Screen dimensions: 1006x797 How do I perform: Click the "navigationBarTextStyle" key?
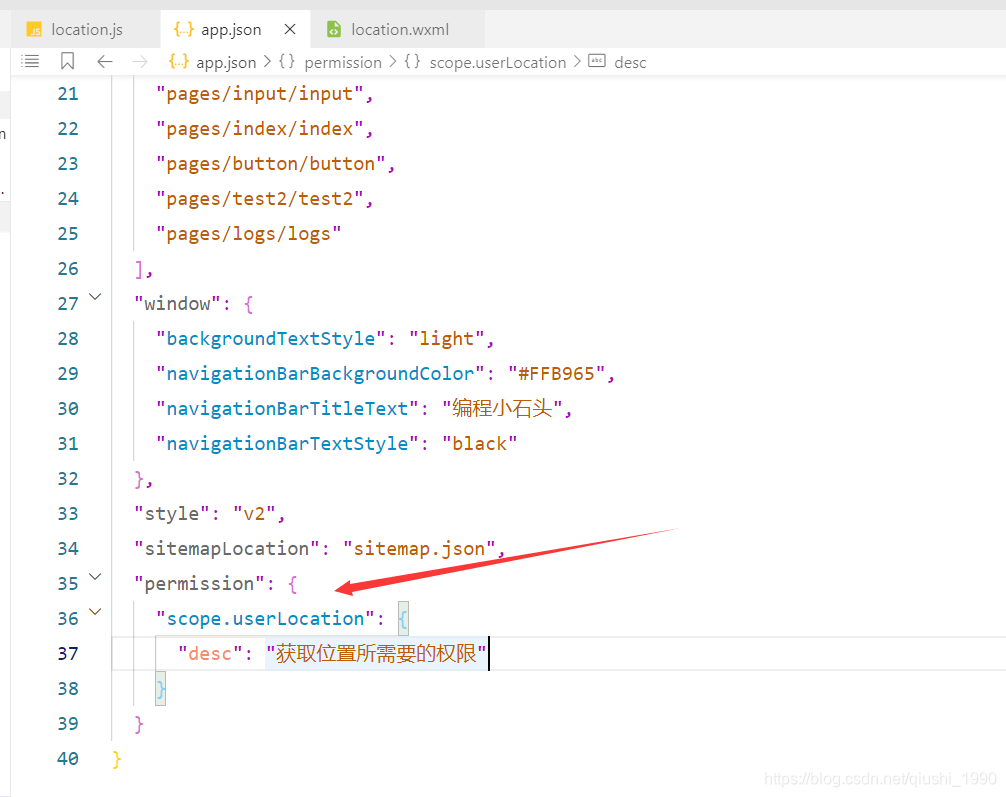click(x=287, y=443)
